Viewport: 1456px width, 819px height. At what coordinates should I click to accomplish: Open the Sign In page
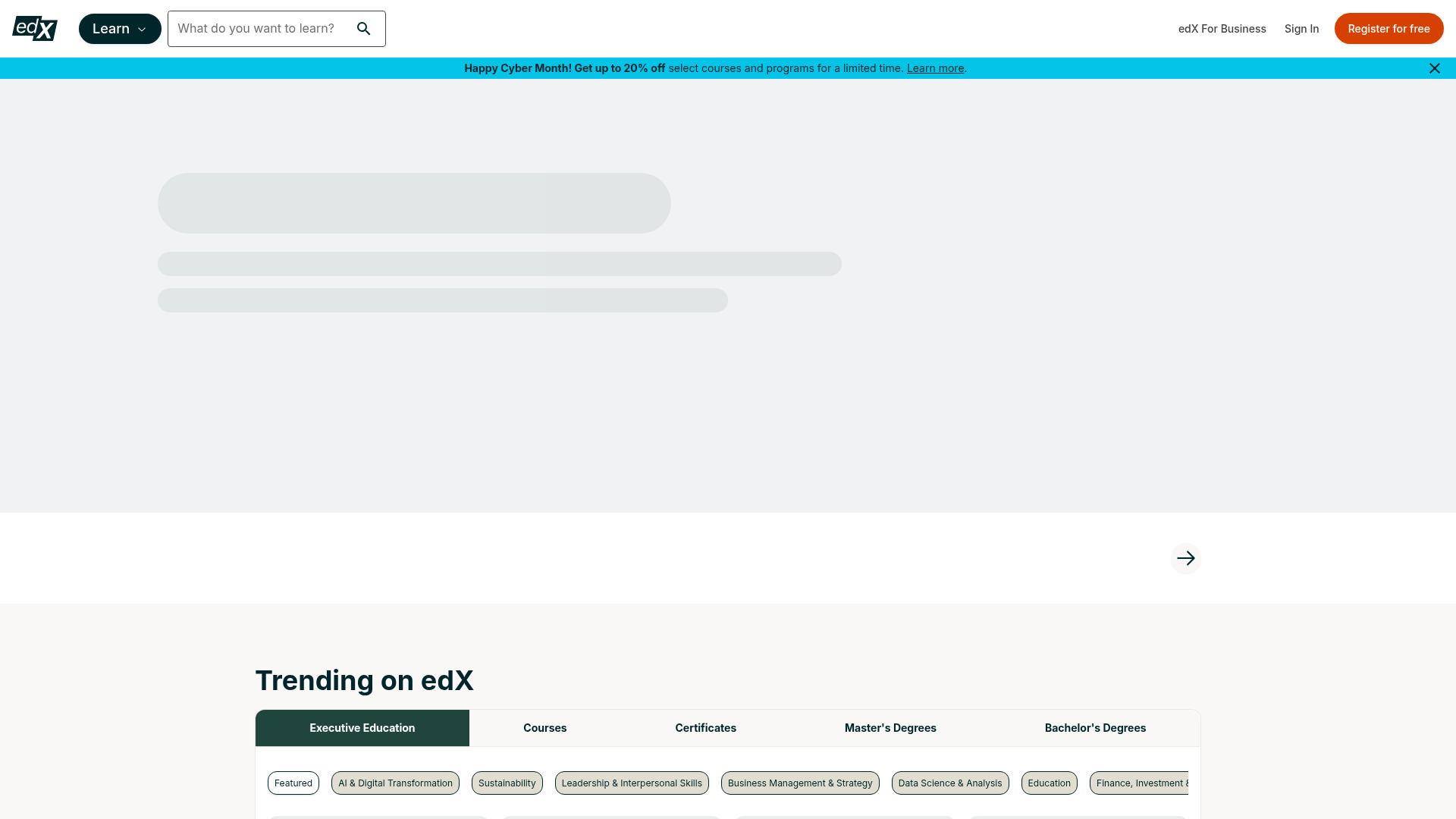tap(1302, 28)
